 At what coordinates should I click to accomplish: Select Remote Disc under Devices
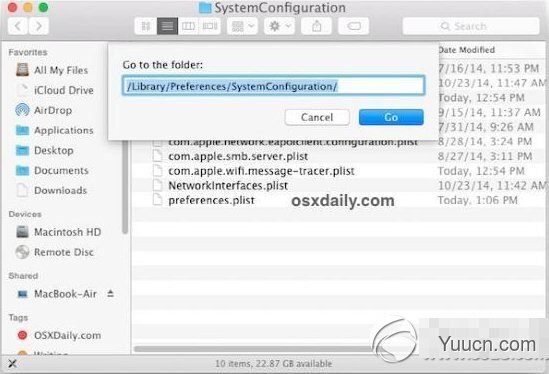[55, 252]
